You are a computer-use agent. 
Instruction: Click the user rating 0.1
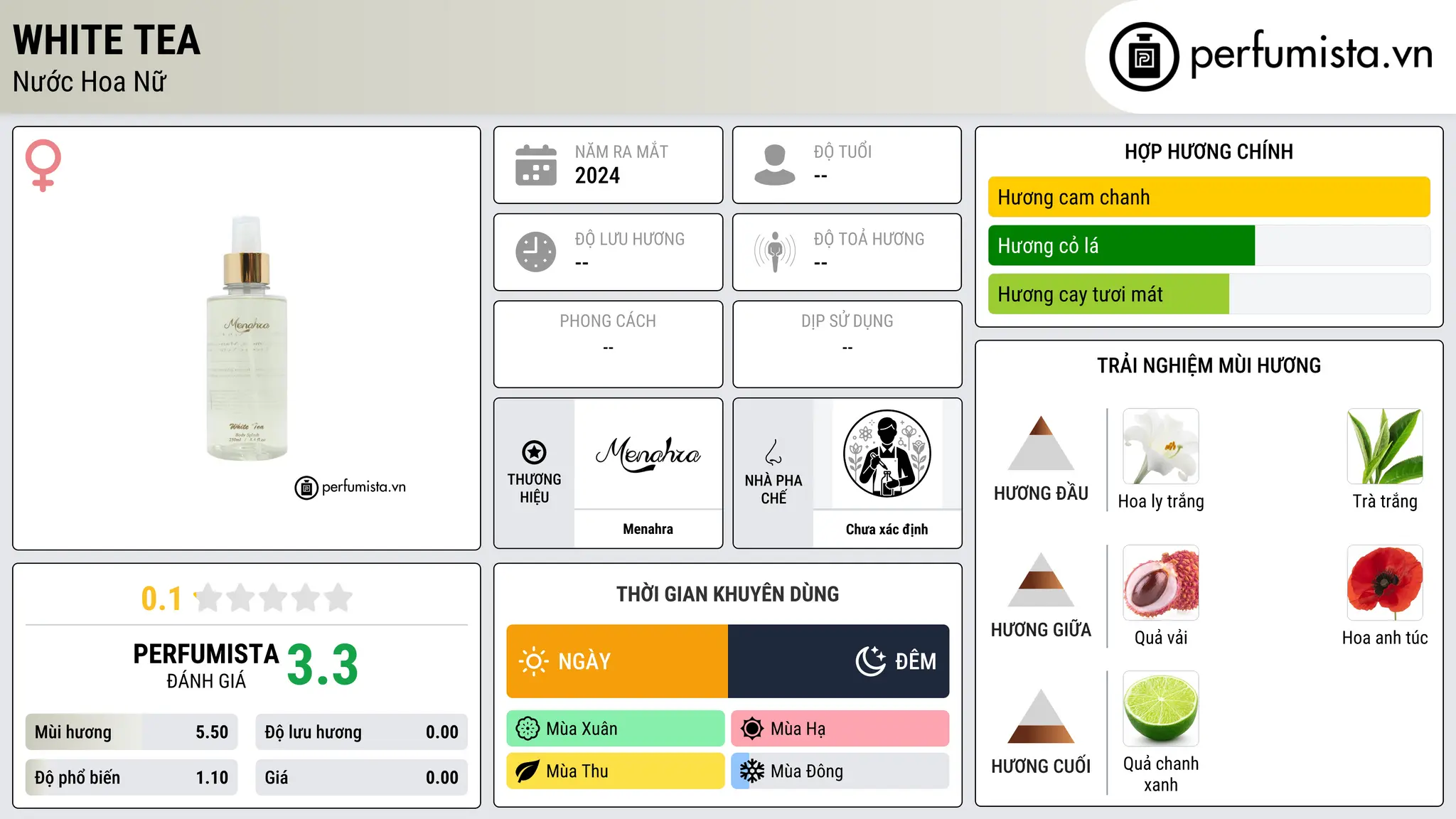(161, 599)
